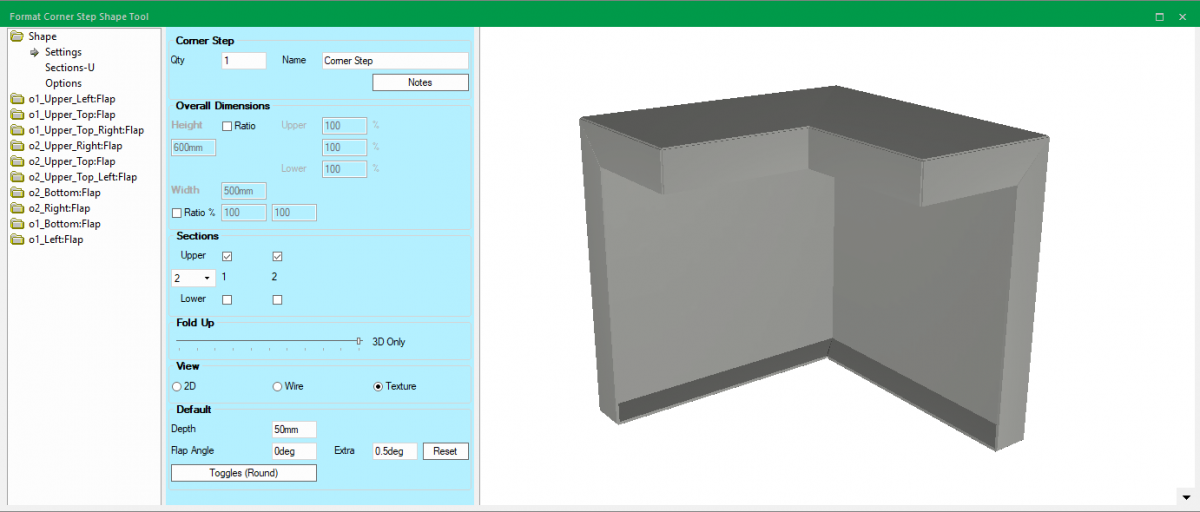Click the o1_Upper_Left:Flap folder icon
The height and width of the screenshot is (512, 1200).
pos(16,99)
